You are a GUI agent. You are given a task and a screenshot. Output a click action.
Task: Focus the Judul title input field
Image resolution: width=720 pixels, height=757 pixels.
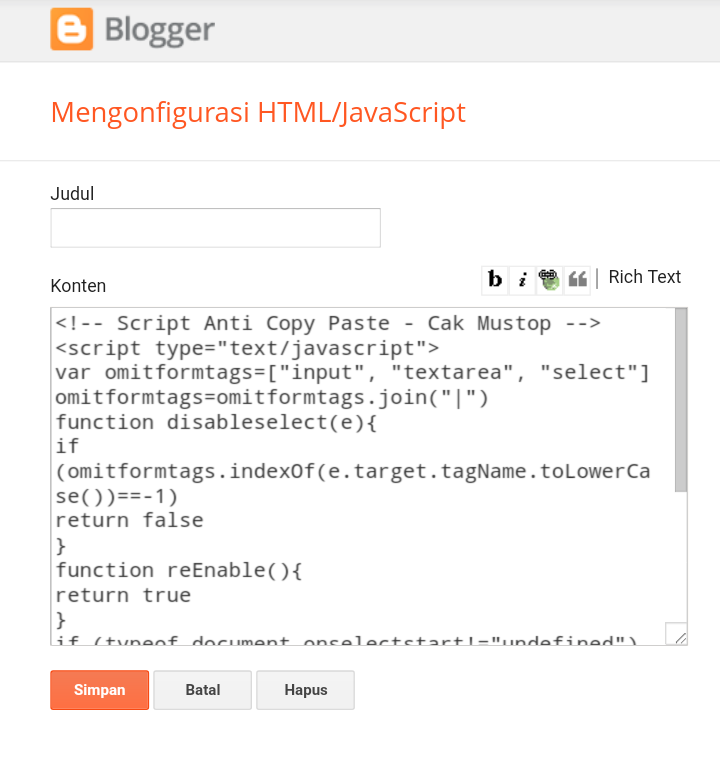coord(215,228)
